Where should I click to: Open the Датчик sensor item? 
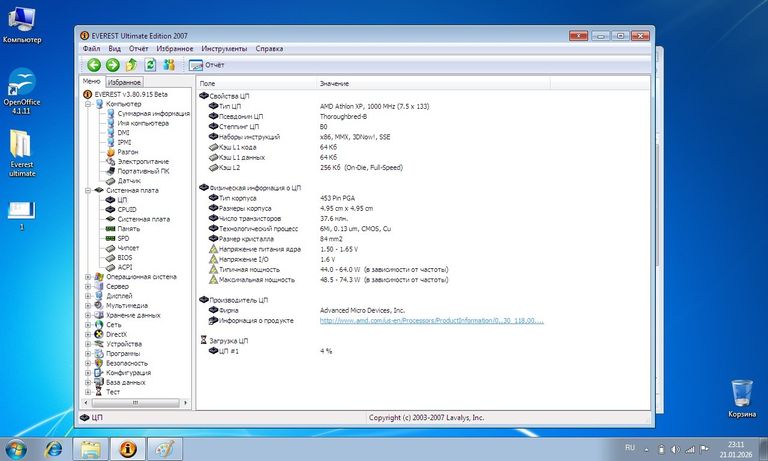[129, 181]
